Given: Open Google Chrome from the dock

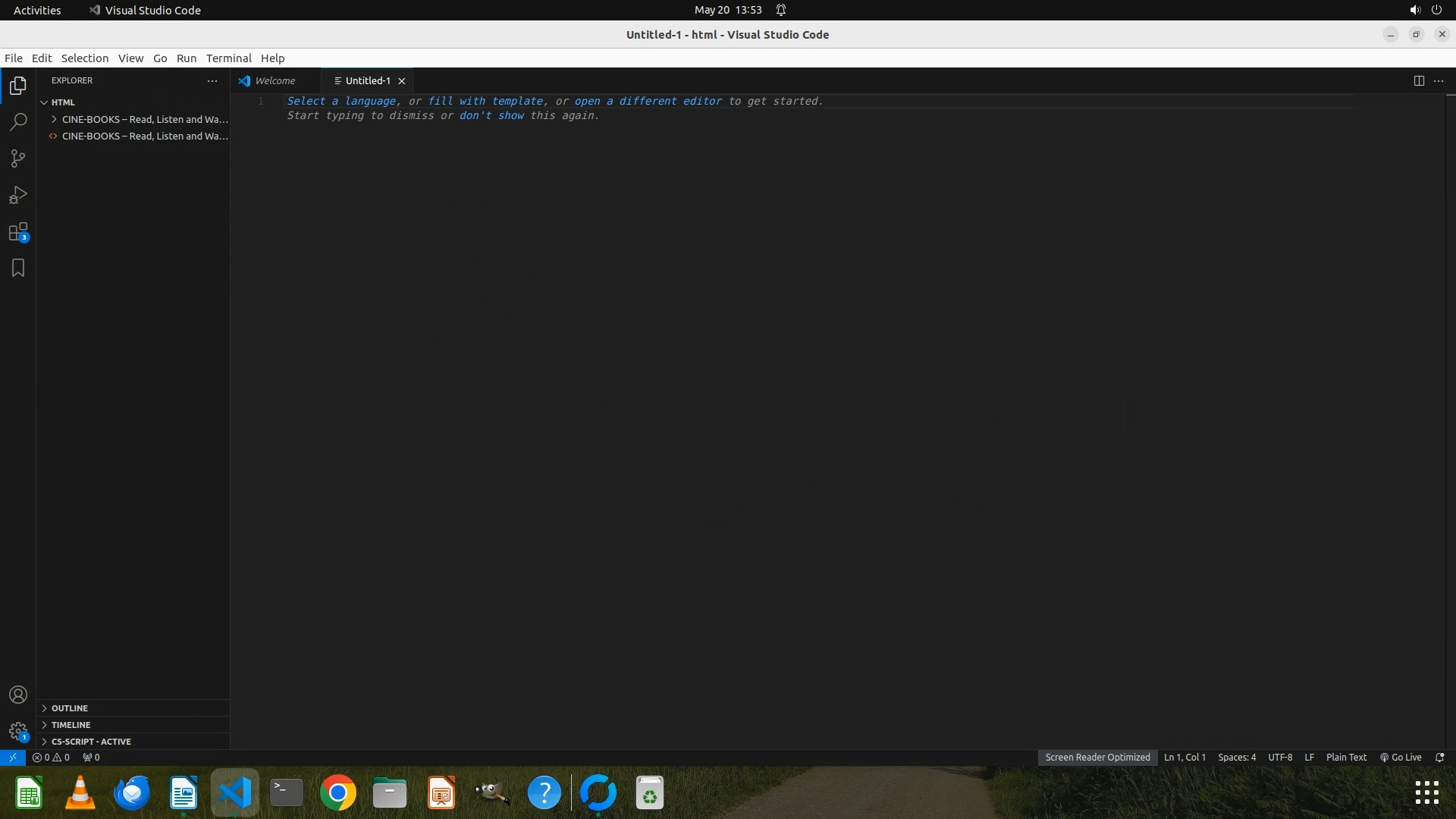Looking at the screenshot, I should coord(338,793).
